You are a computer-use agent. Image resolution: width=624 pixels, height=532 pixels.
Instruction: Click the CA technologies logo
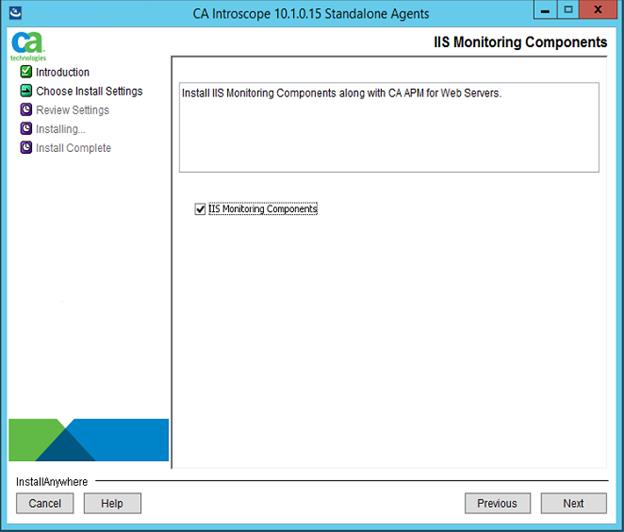28,46
